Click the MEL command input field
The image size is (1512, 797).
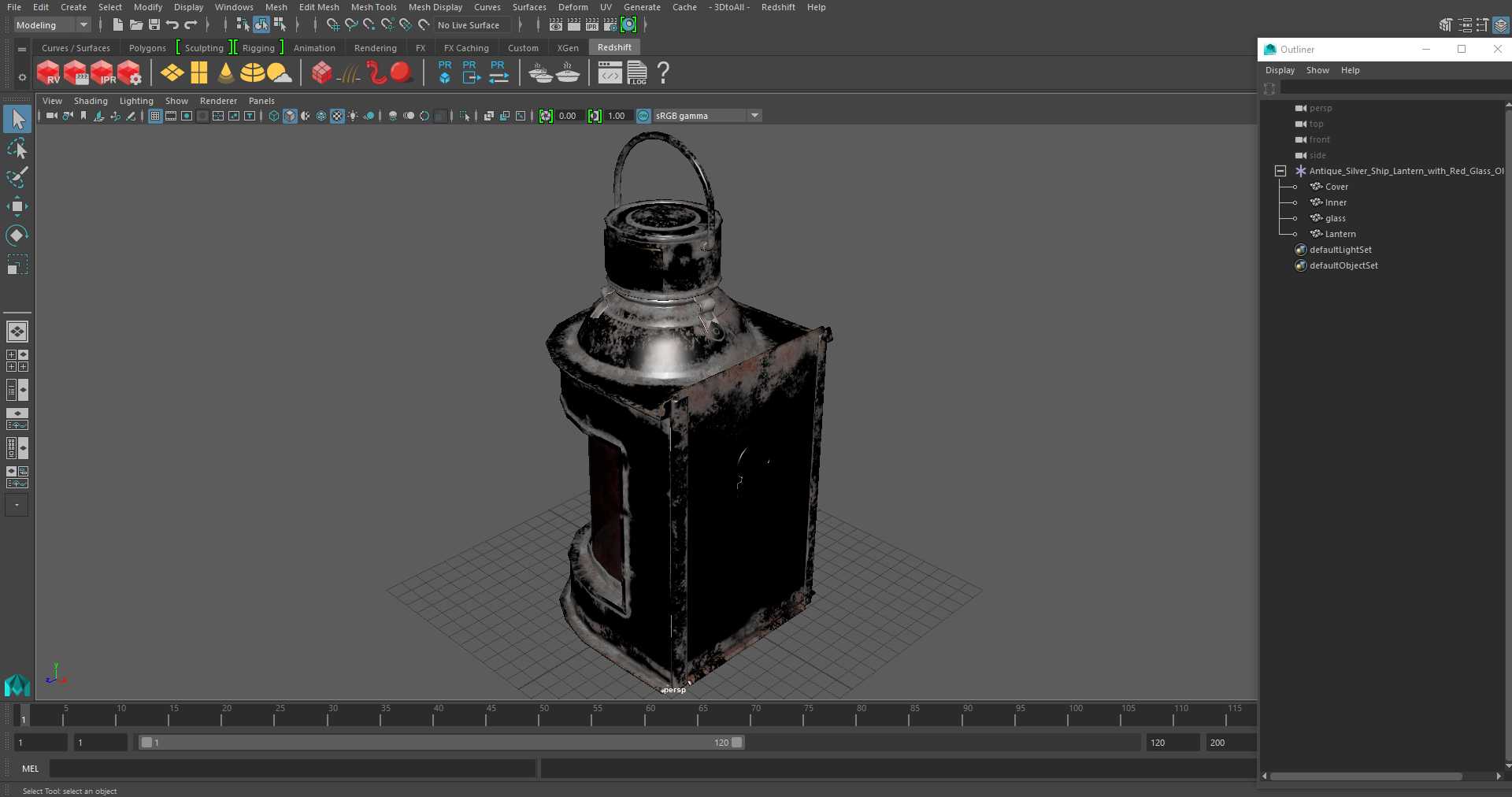point(292,769)
